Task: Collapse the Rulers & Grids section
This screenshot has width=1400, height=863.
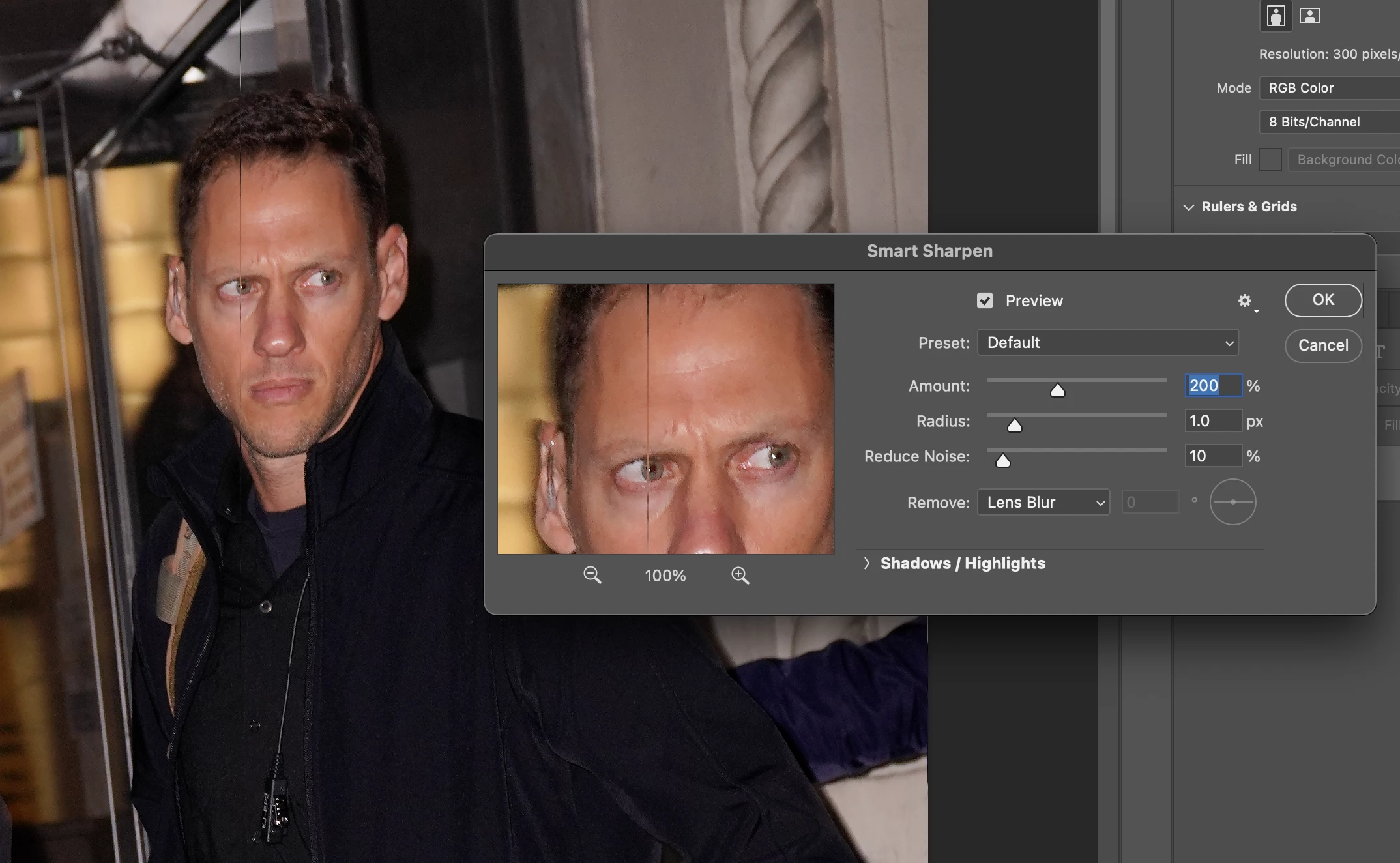Action: click(1189, 207)
